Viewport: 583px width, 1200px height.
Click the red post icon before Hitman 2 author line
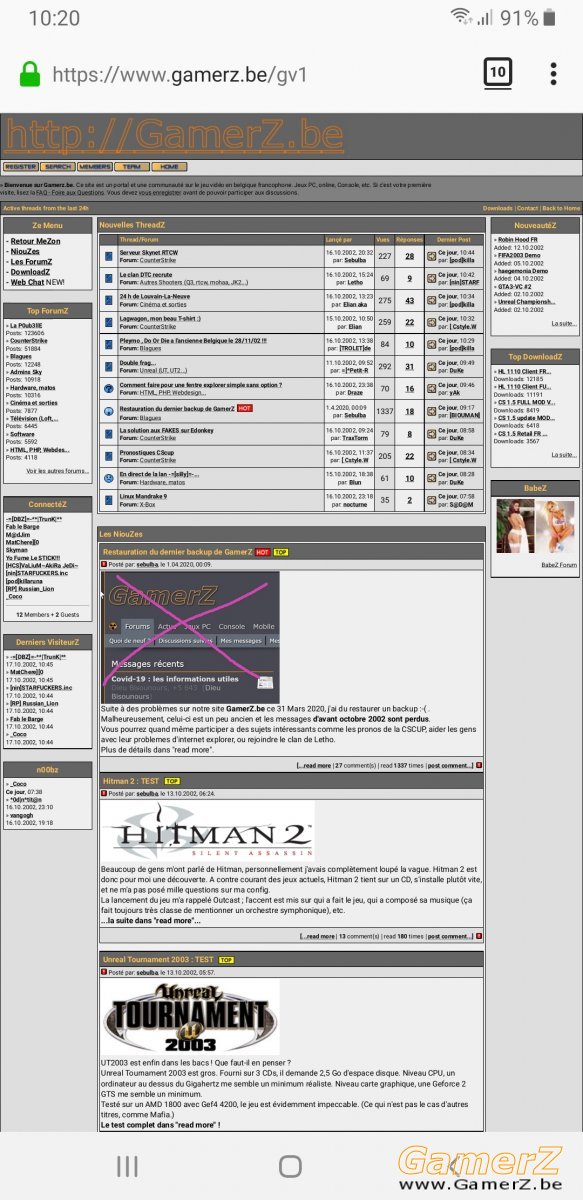click(104, 793)
